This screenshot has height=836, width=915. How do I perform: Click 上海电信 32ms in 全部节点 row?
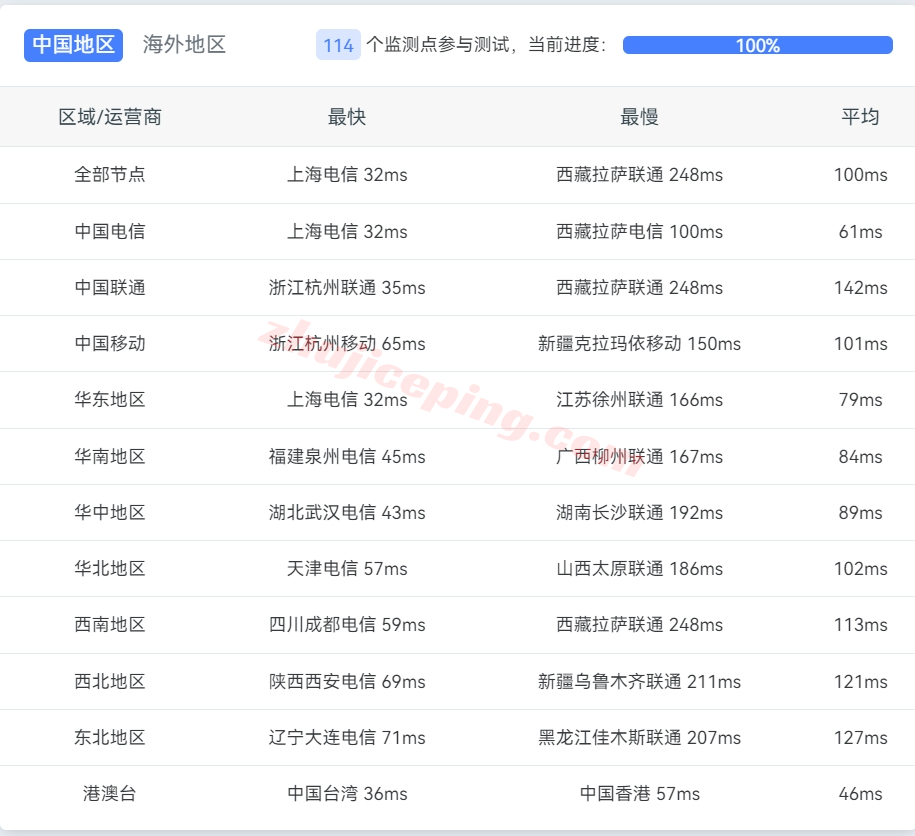tap(347, 174)
